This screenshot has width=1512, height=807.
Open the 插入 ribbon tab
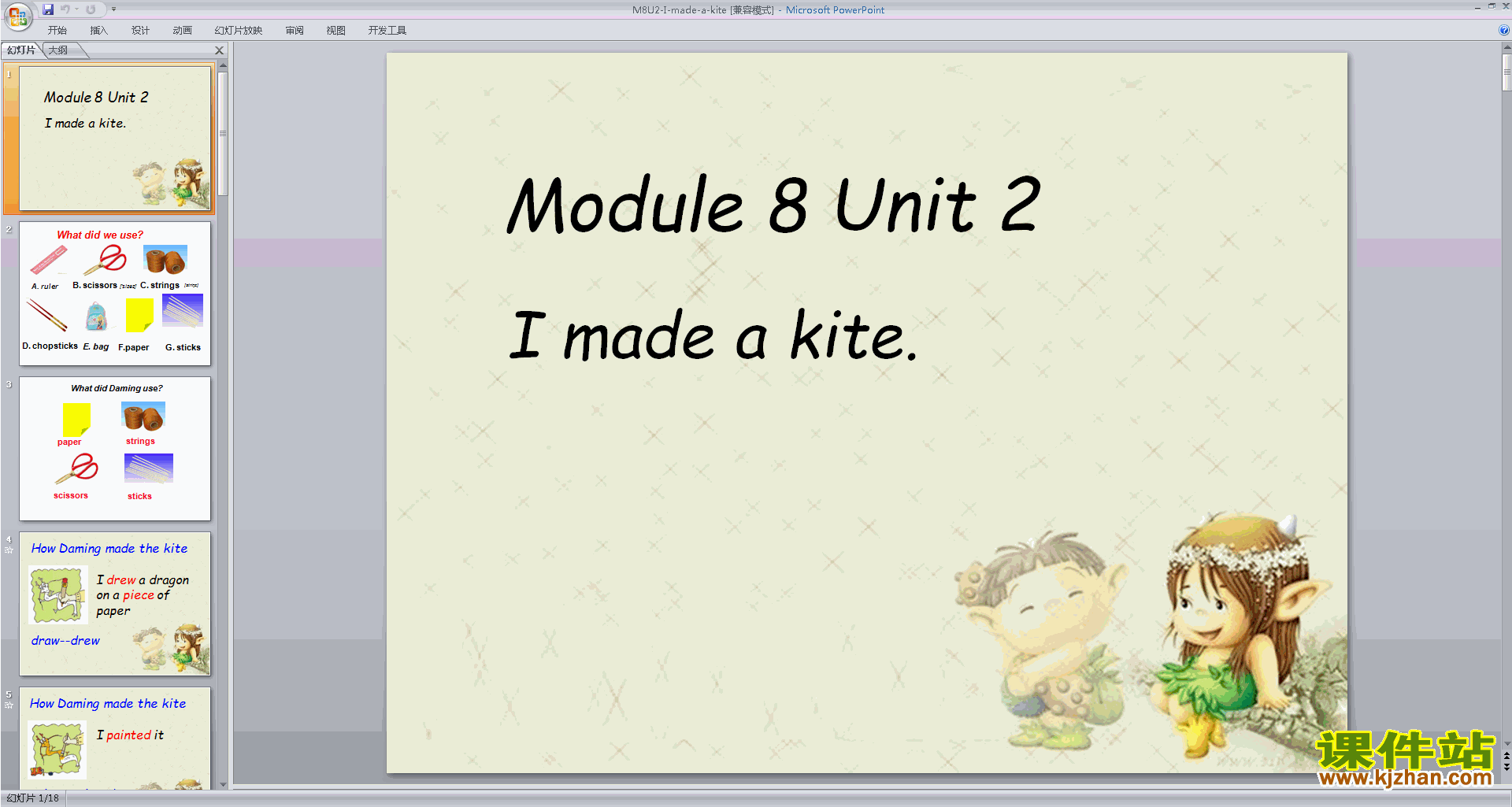click(x=98, y=31)
